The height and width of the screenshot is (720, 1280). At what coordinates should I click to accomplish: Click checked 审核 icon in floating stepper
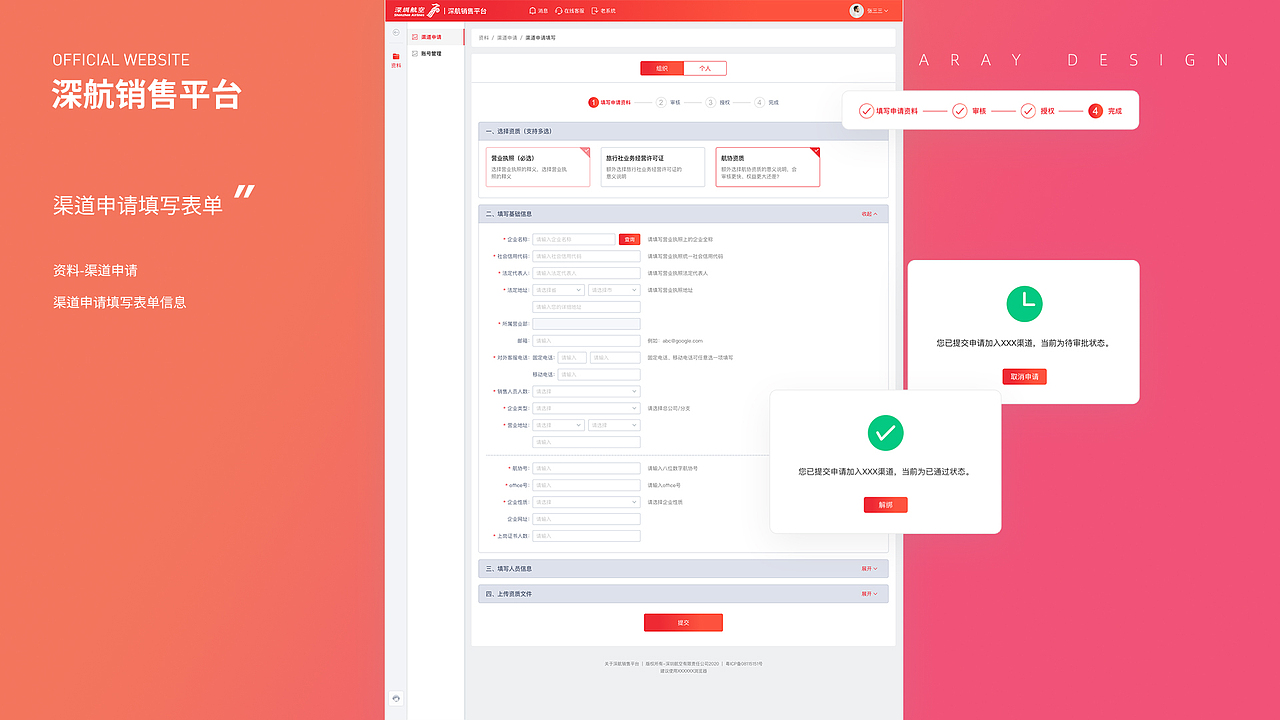tap(960, 111)
